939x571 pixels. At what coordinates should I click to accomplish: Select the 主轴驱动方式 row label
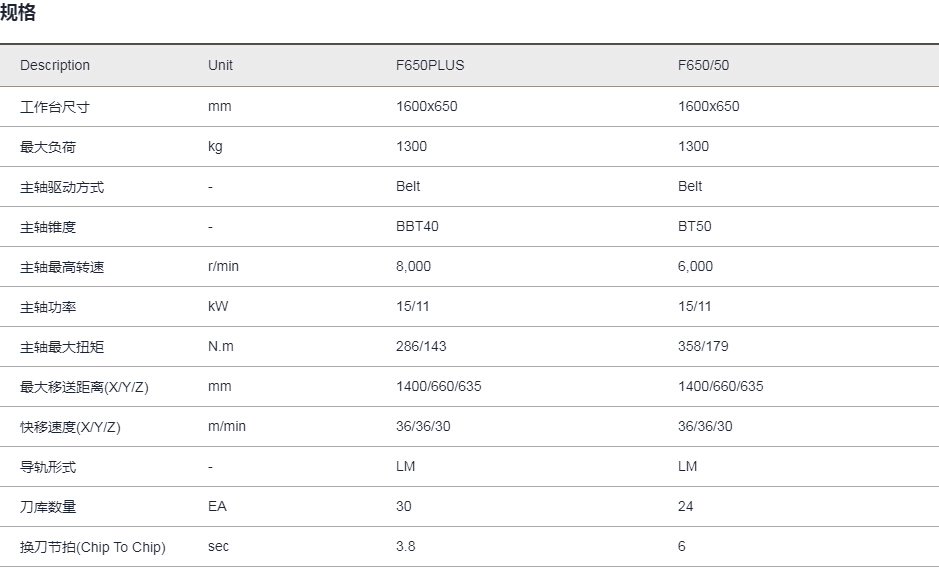(62, 187)
